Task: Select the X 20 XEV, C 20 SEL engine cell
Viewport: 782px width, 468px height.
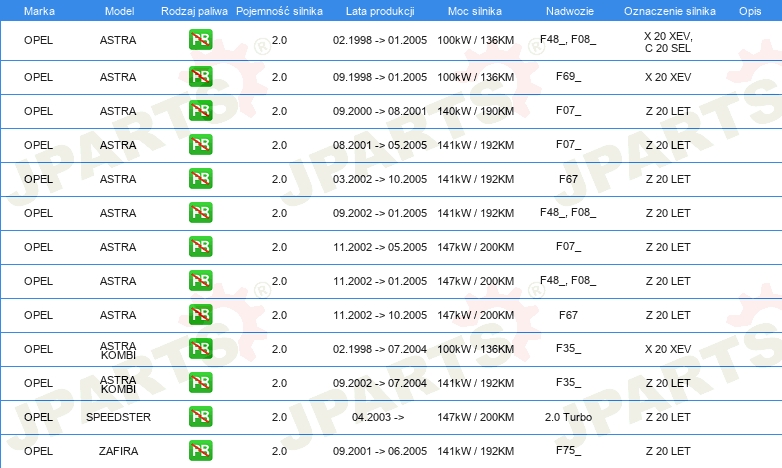Action: 668,42
